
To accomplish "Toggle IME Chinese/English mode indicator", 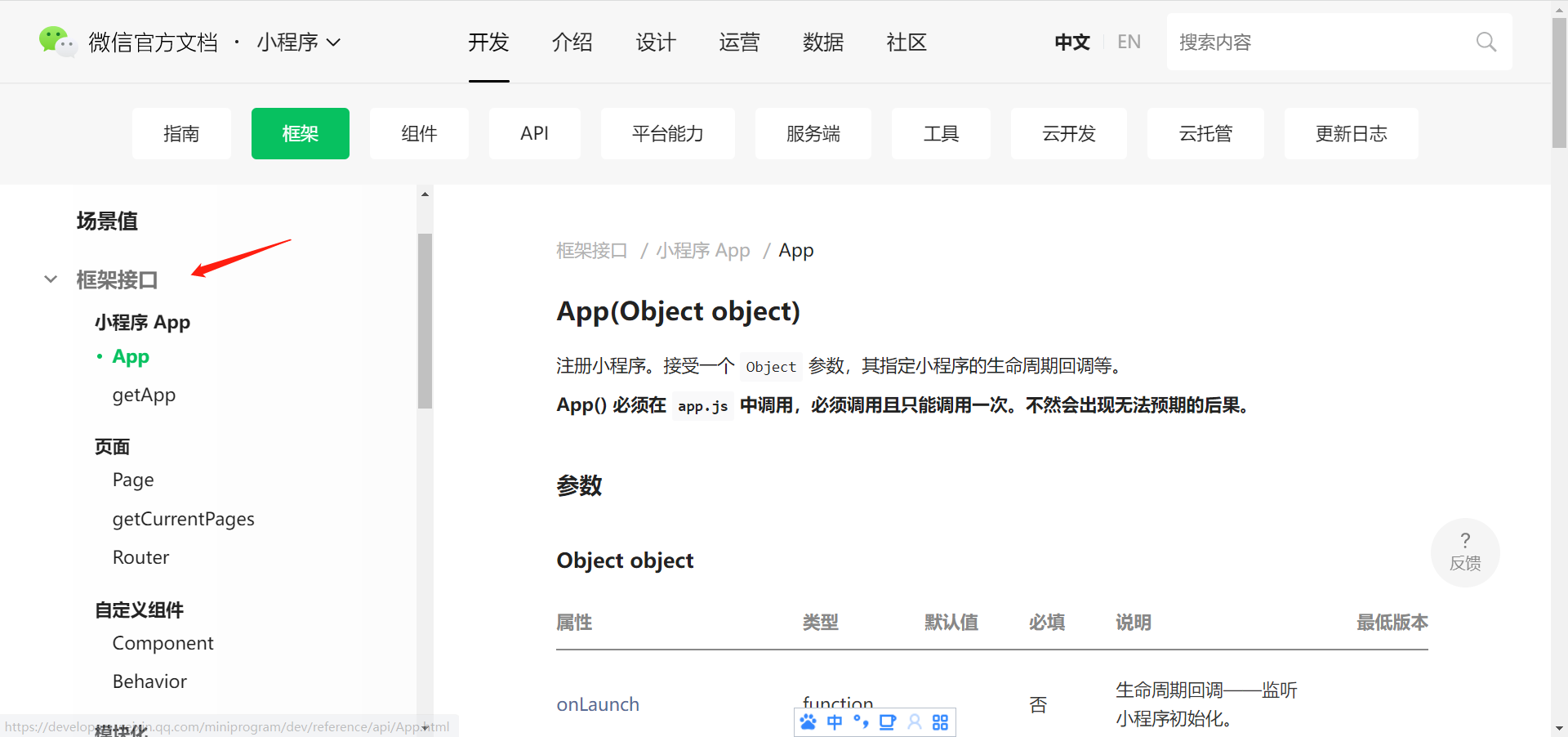I will coord(835,722).
